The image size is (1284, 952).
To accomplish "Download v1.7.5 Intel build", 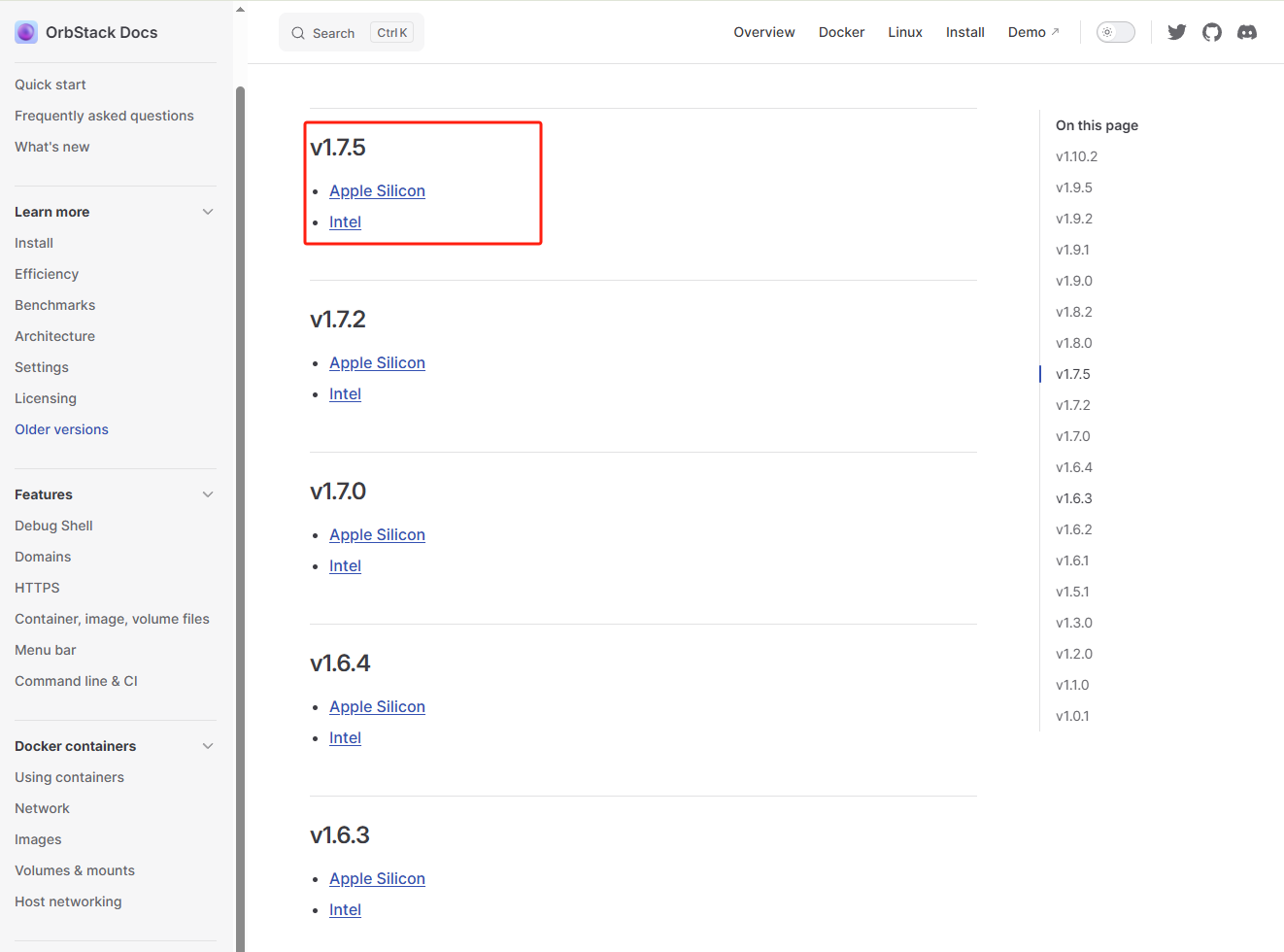I will coord(345,222).
